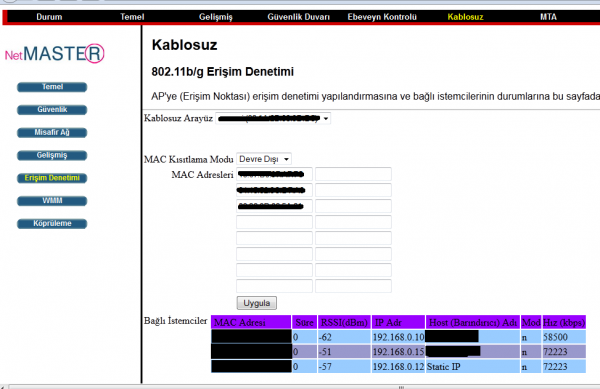Image resolution: width=600 pixels, height=389 pixels.
Task: Click RSSI value -51
Action: pyautogui.click(x=344, y=352)
